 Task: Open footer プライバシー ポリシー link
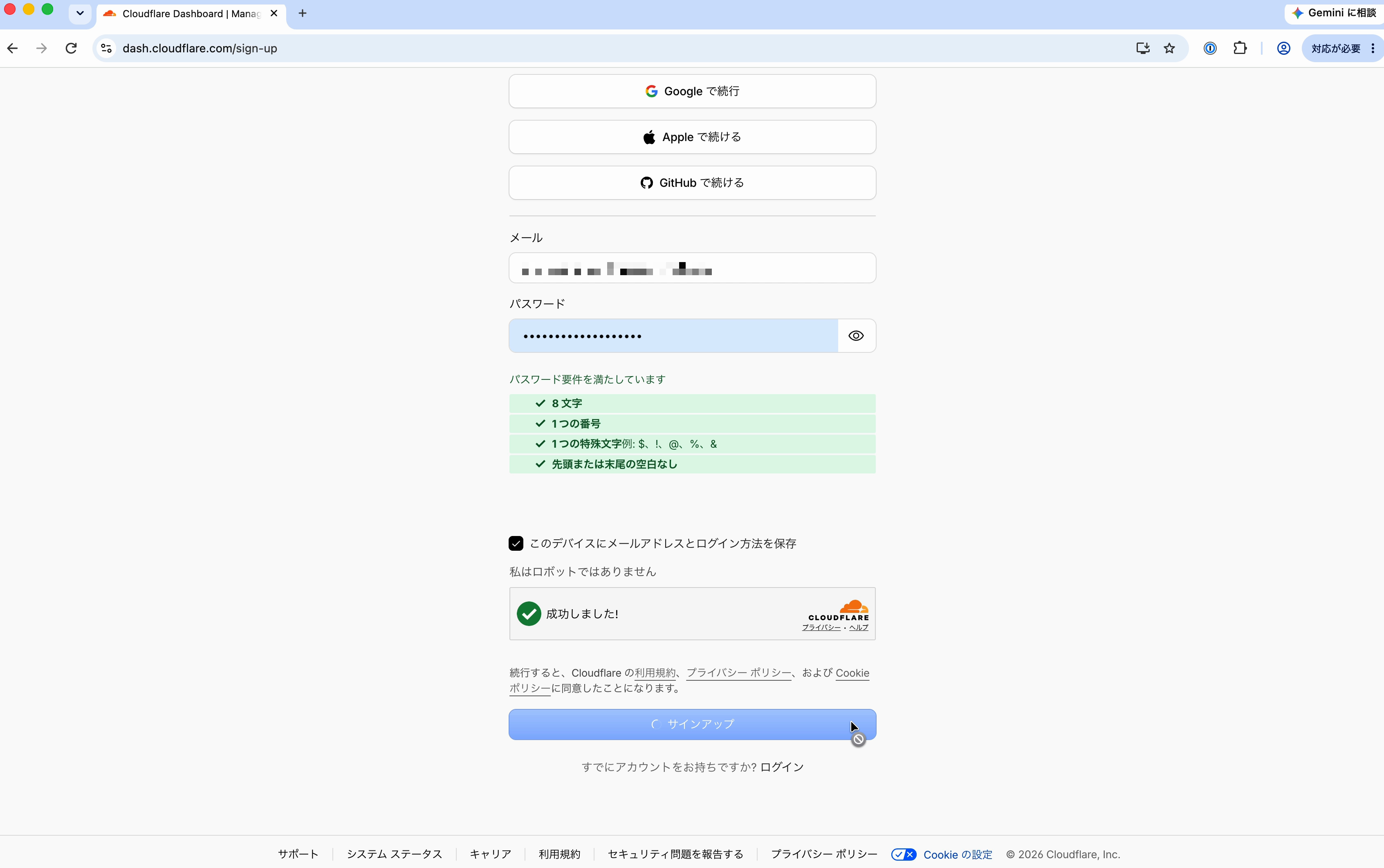(x=824, y=854)
